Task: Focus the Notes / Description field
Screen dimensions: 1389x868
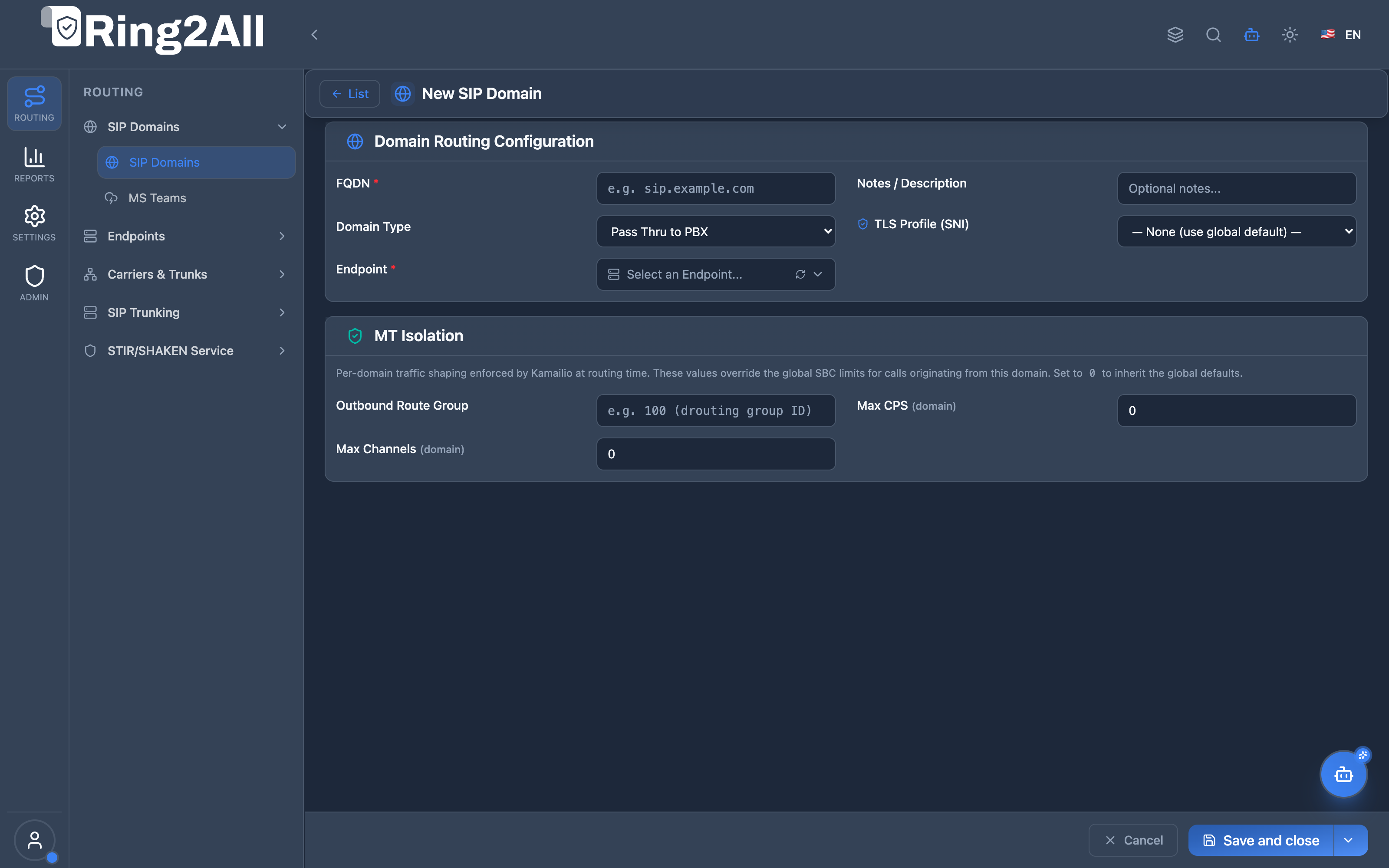Action: pyautogui.click(x=1237, y=188)
